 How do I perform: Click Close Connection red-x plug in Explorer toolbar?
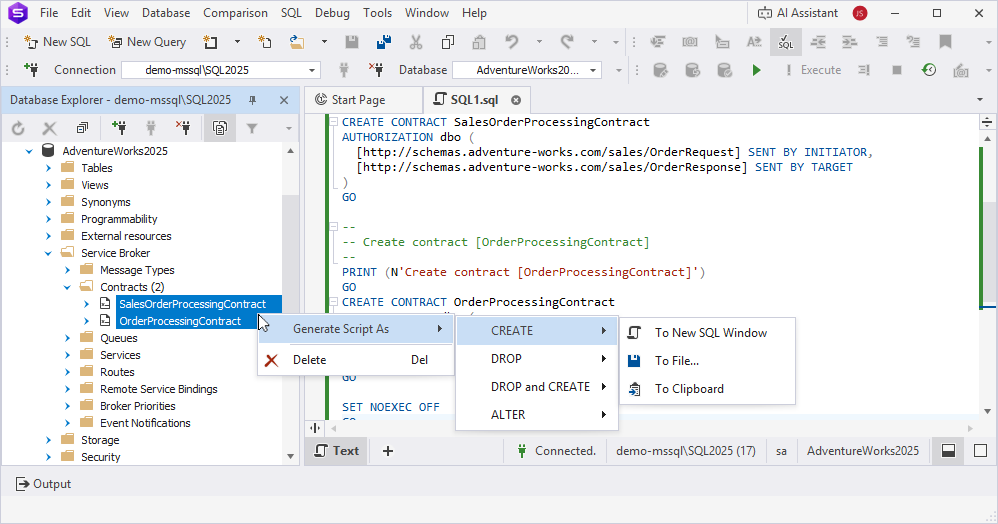coord(183,129)
